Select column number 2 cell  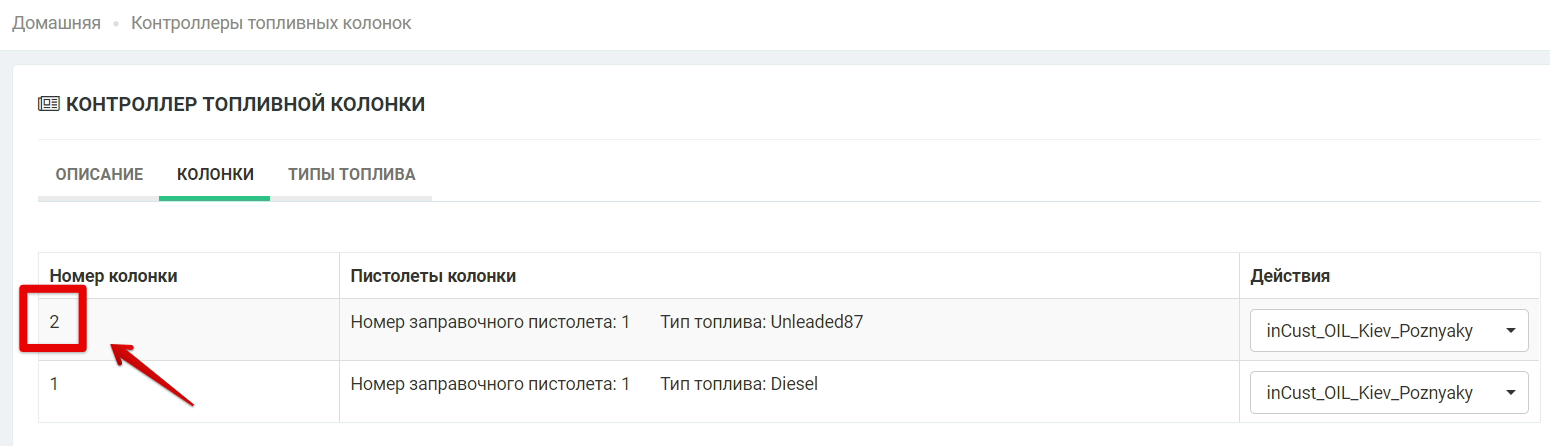[55, 322]
